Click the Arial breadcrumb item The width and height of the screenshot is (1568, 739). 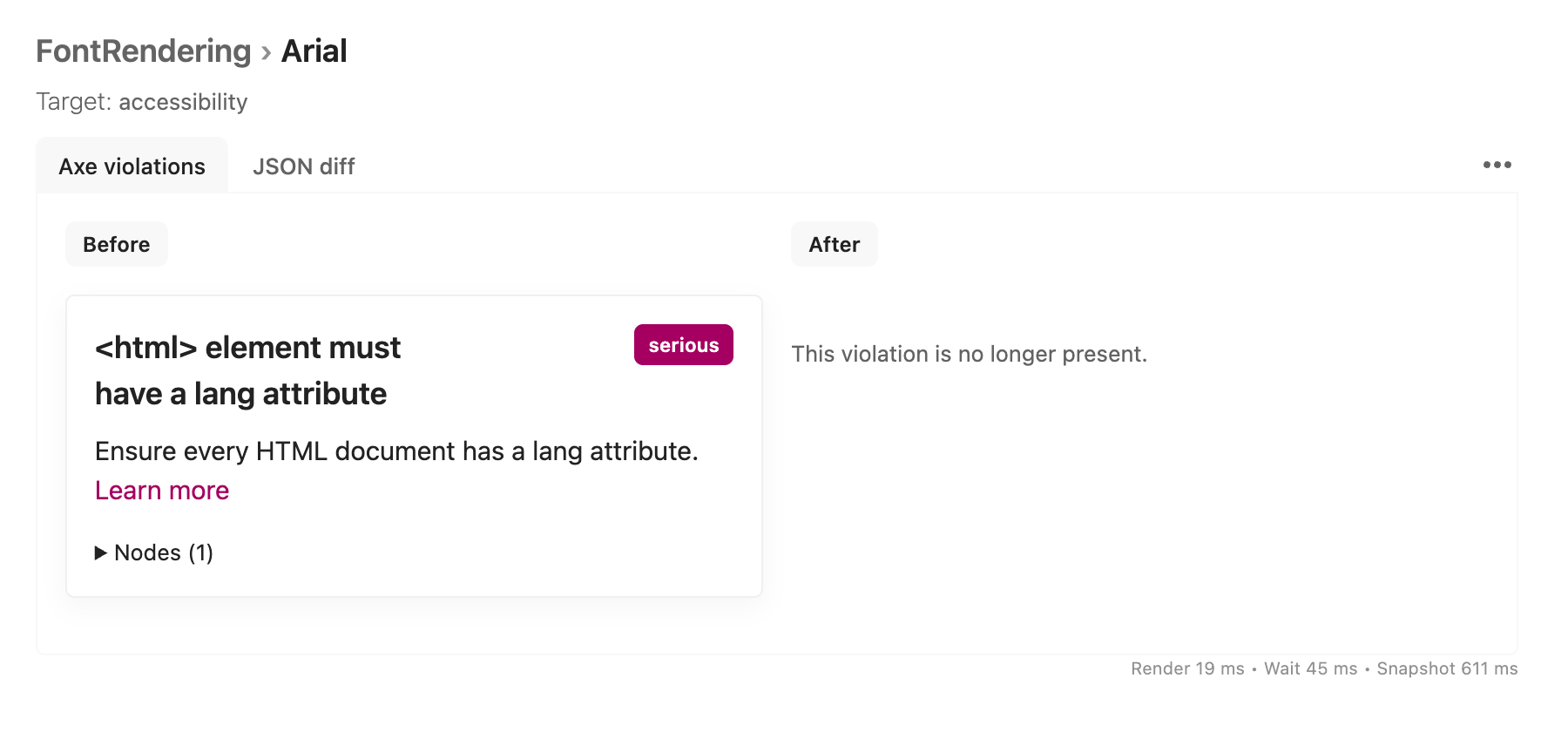[312, 51]
